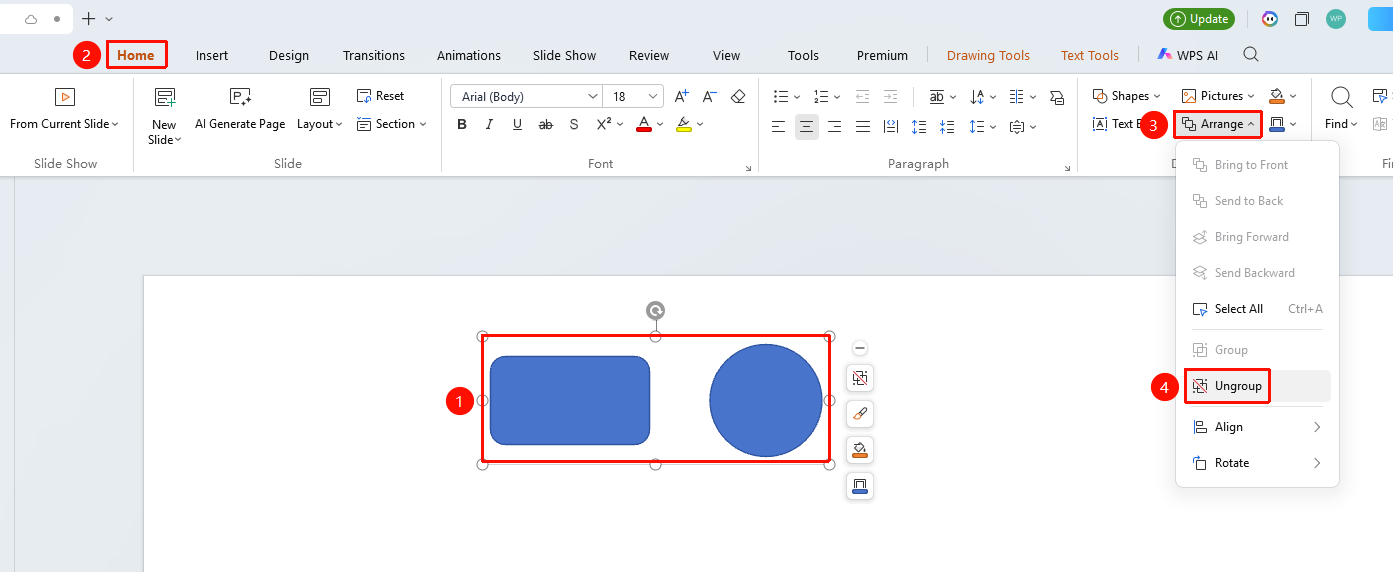The width and height of the screenshot is (1393, 572).
Task: Click the cloud sync icon
Action: [x=31, y=19]
